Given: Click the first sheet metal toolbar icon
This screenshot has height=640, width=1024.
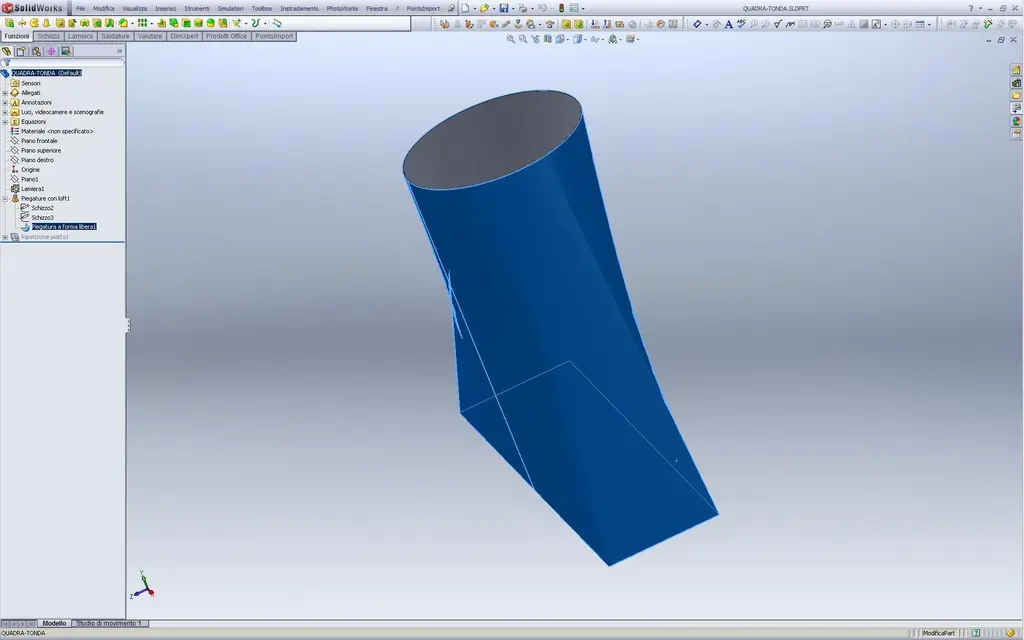Looking at the screenshot, I should (445, 24).
